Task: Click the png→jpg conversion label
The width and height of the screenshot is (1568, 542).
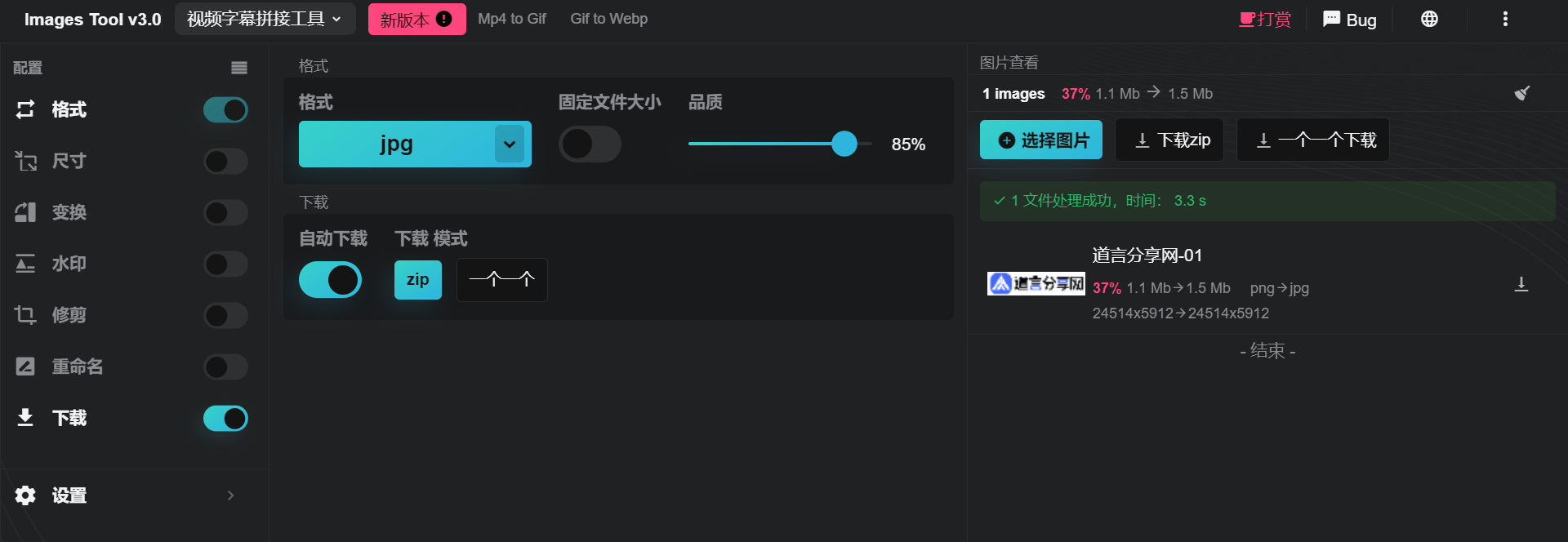Action: (x=1280, y=288)
